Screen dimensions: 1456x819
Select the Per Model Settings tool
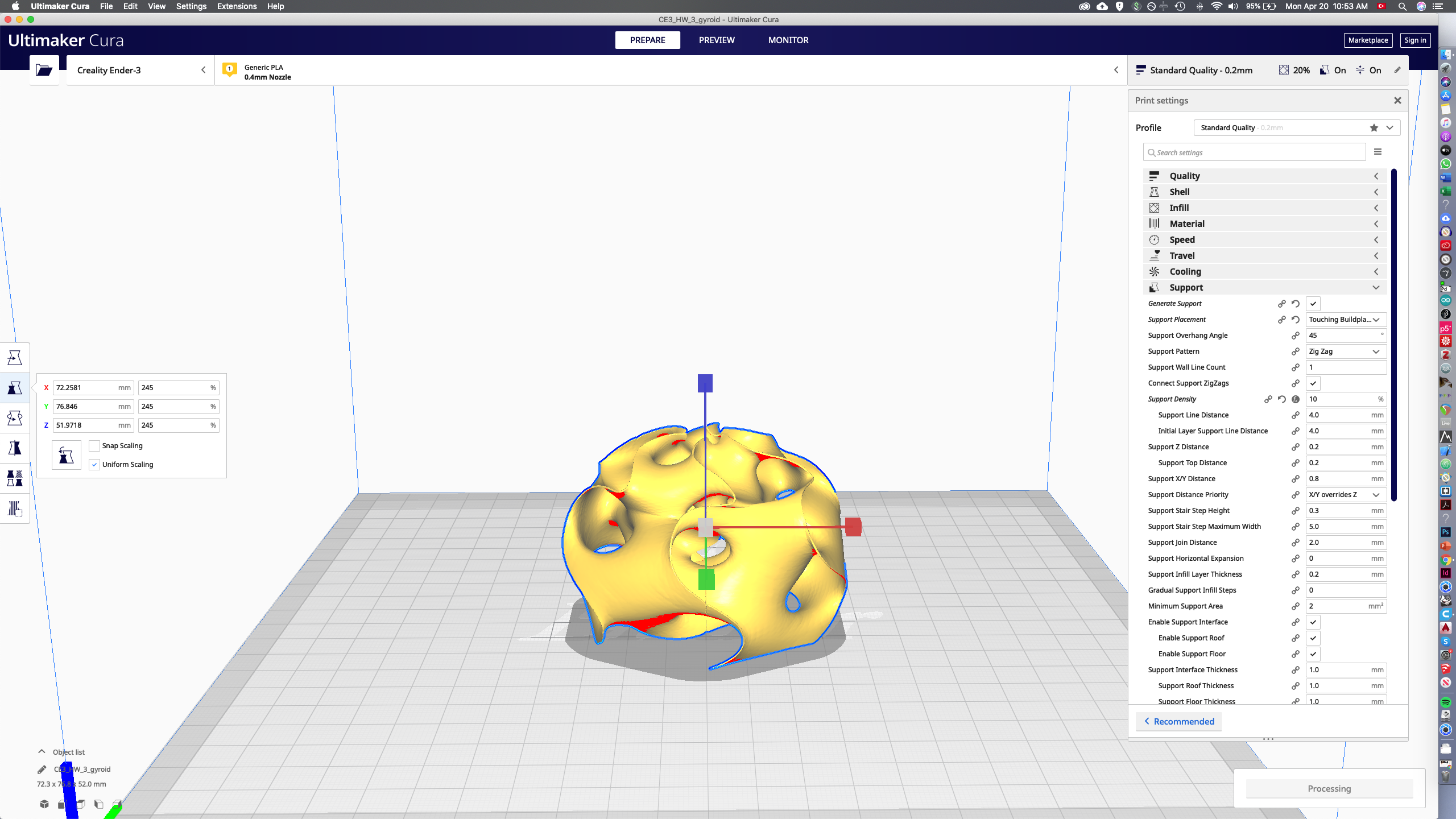point(15,478)
